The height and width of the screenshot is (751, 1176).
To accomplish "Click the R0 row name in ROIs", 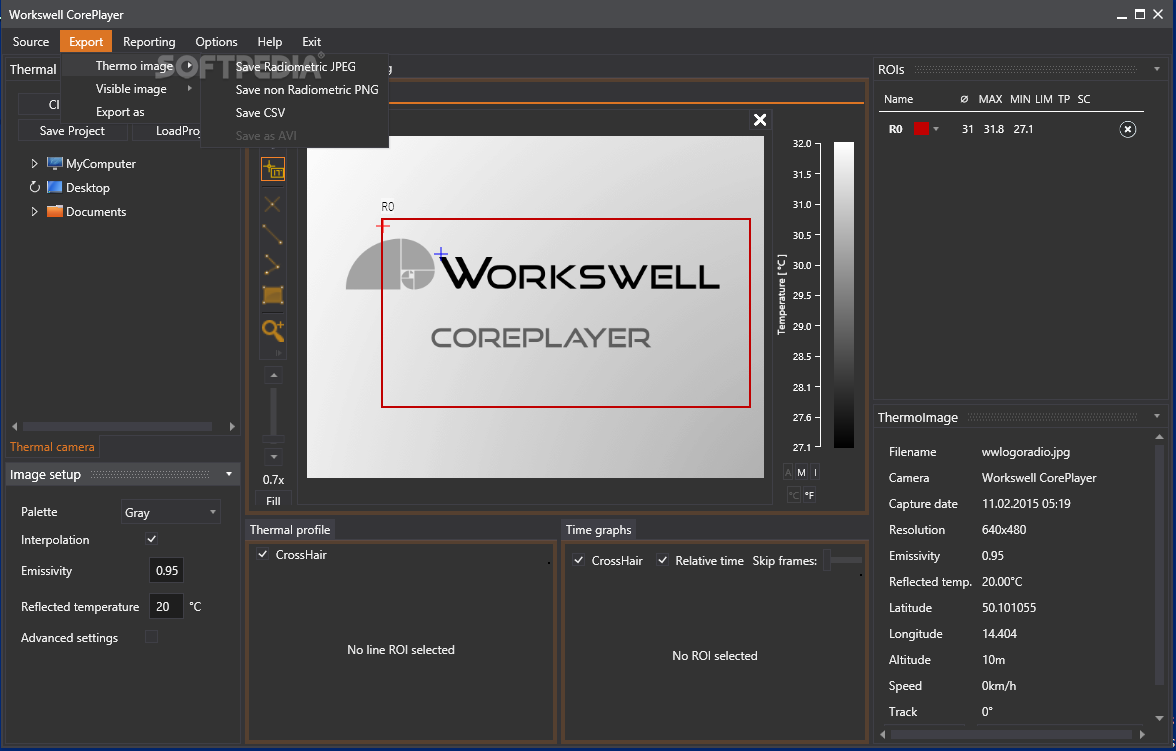I will pos(896,129).
